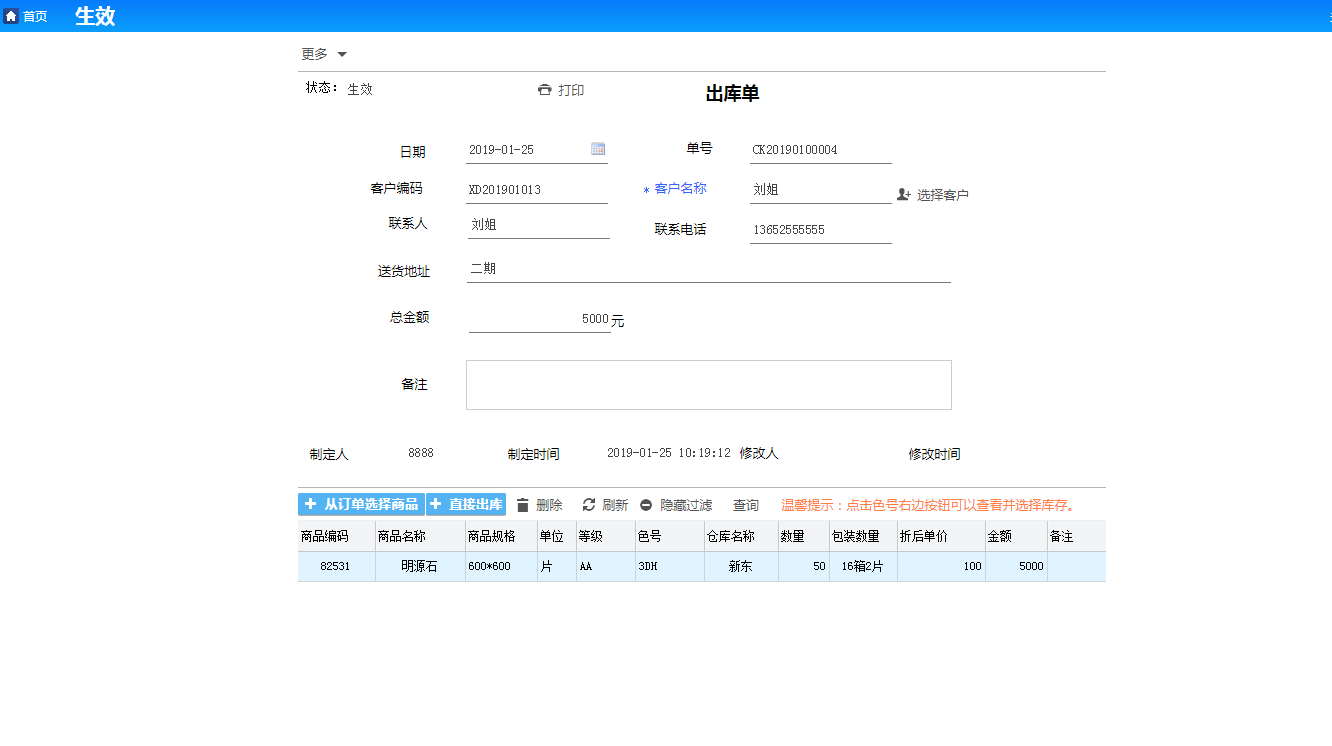Click the amount cell showing 5000 in table
Image resolution: width=1332 pixels, height=746 pixels.
coord(1017,566)
